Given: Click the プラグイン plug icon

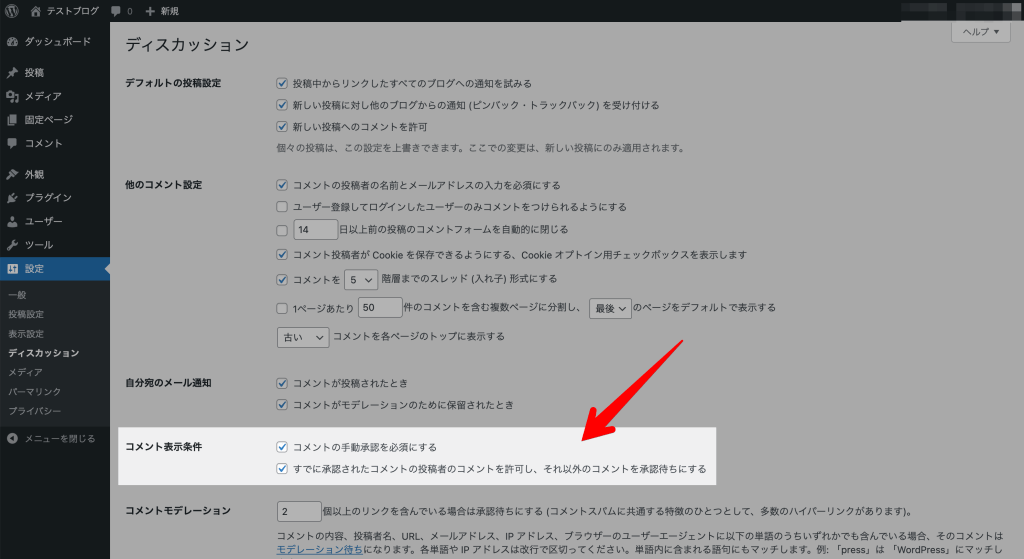Looking at the screenshot, I should tap(12, 198).
